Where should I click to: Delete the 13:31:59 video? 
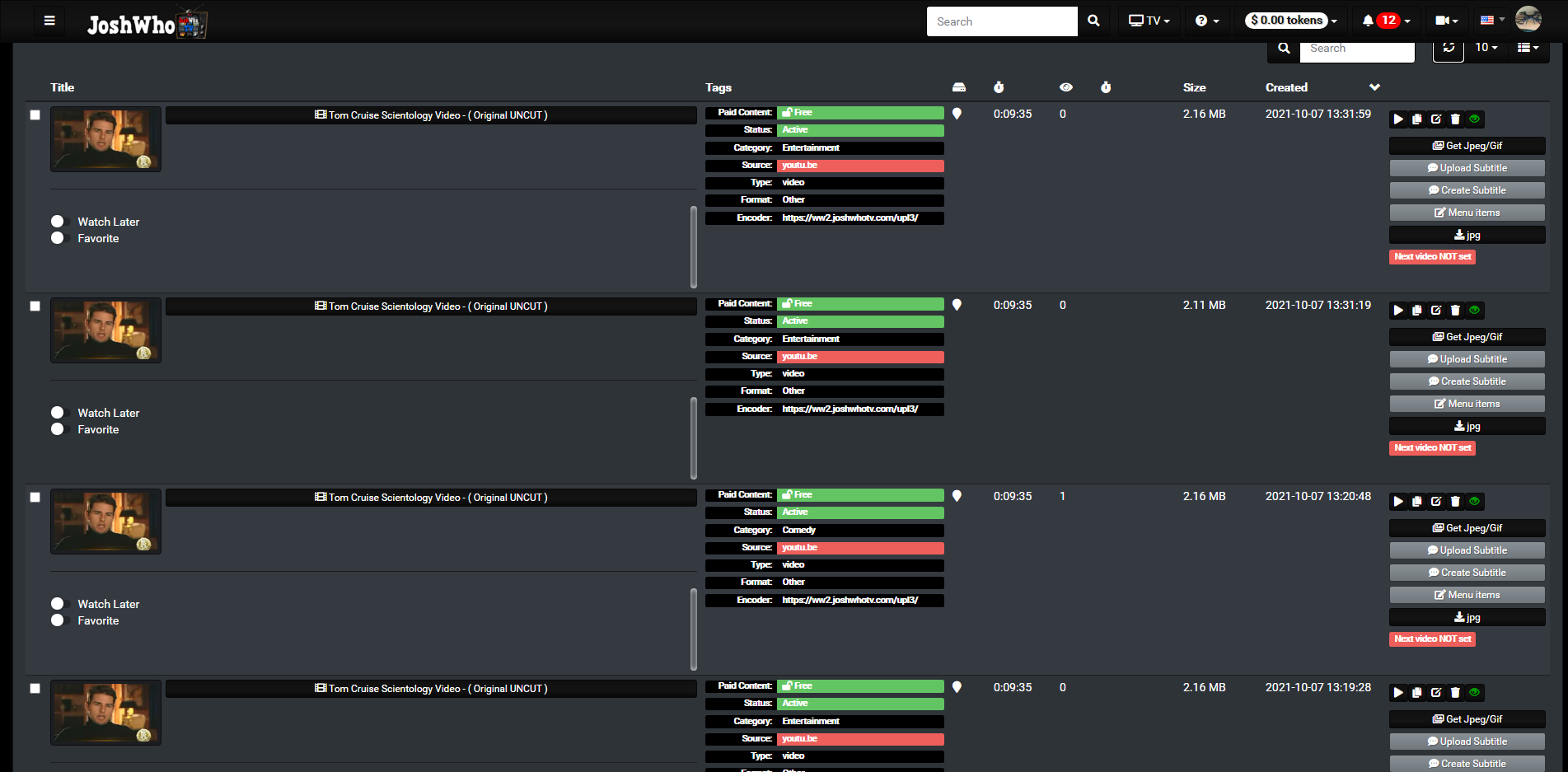(x=1455, y=119)
